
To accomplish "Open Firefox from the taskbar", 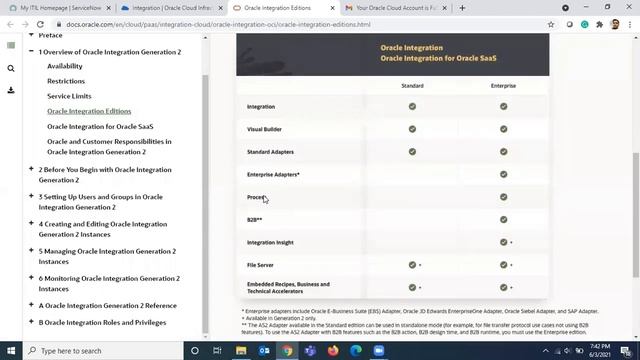I will [333, 351].
